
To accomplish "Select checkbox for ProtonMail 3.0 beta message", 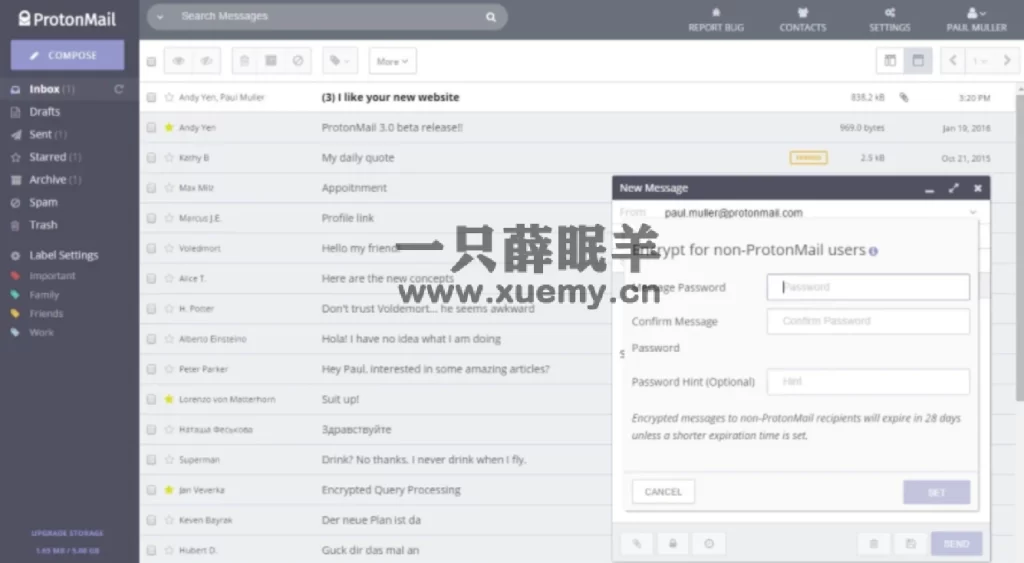I will (152, 127).
